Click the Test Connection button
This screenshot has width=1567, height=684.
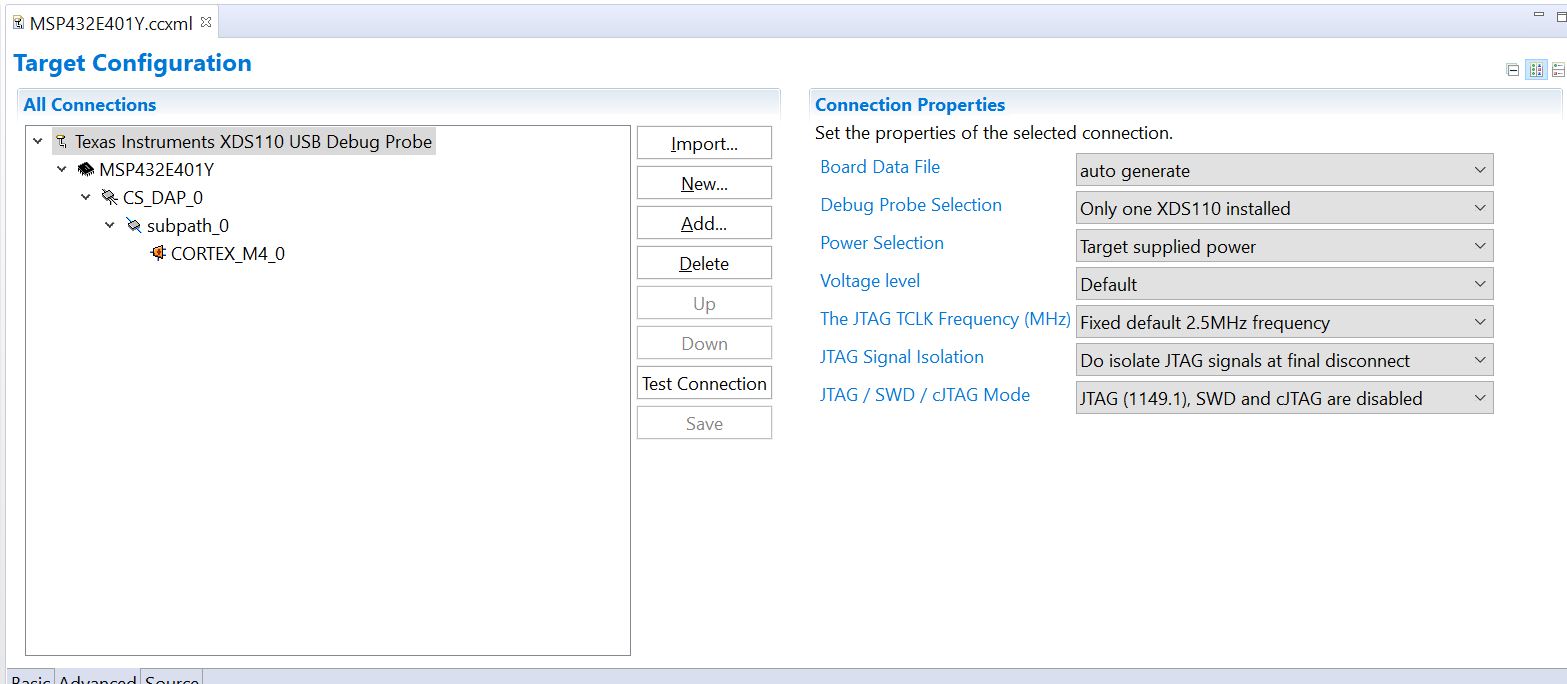pos(704,382)
